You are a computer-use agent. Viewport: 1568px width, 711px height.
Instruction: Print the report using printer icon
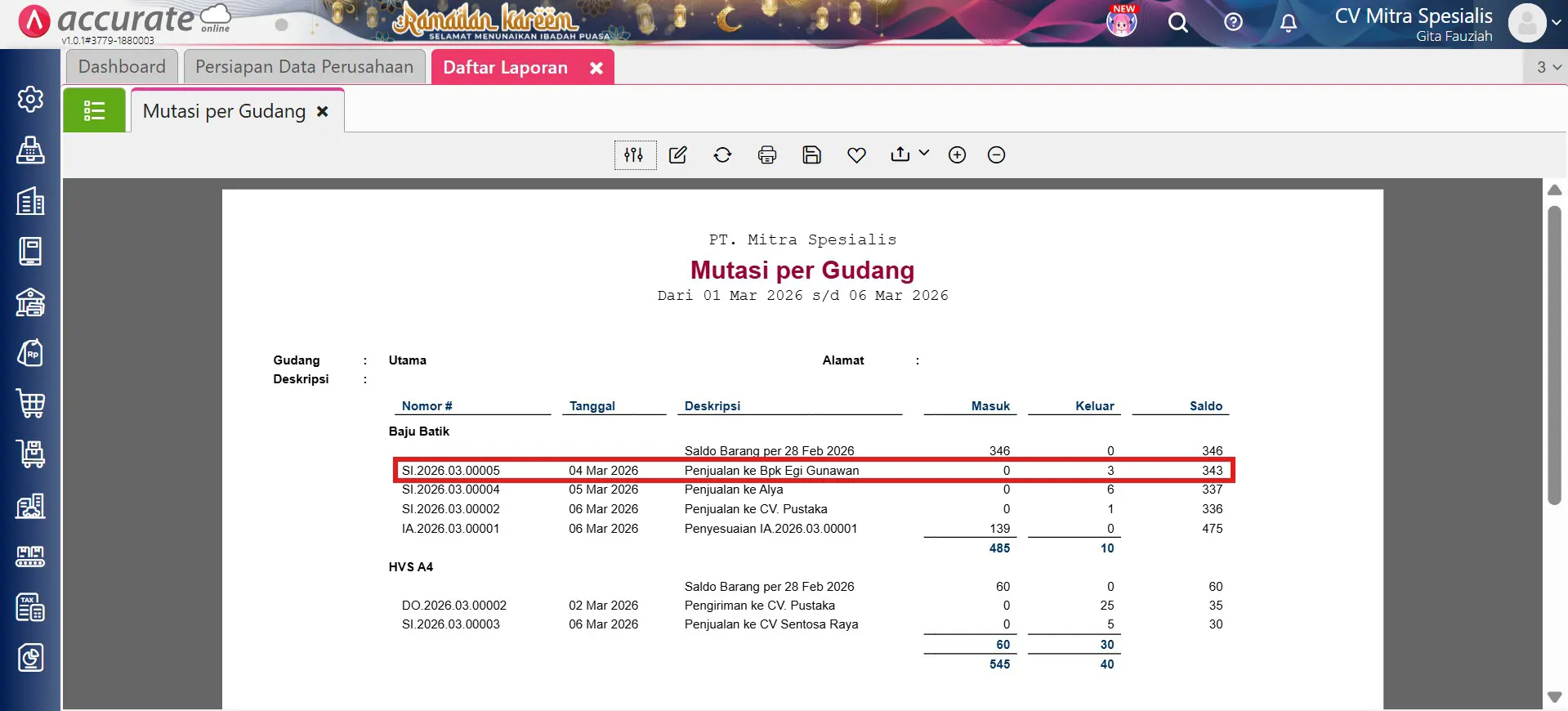(x=767, y=155)
